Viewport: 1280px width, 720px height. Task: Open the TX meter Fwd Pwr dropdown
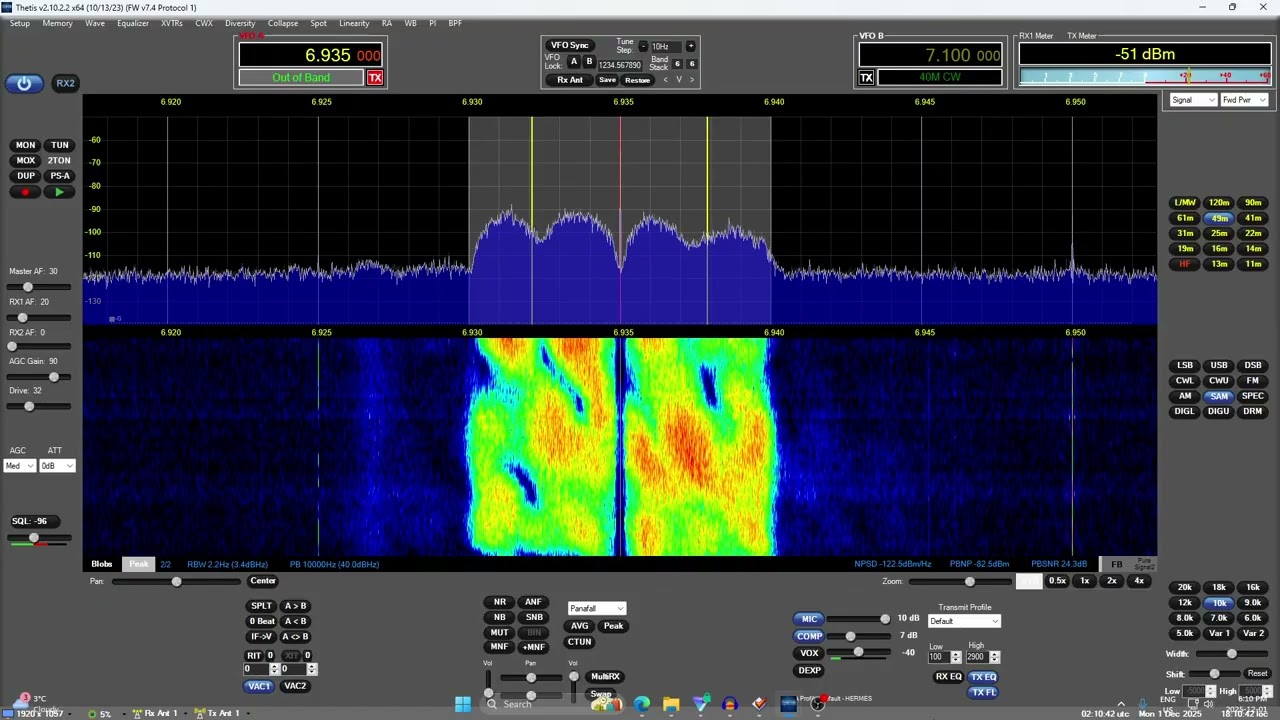(x=1244, y=100)
